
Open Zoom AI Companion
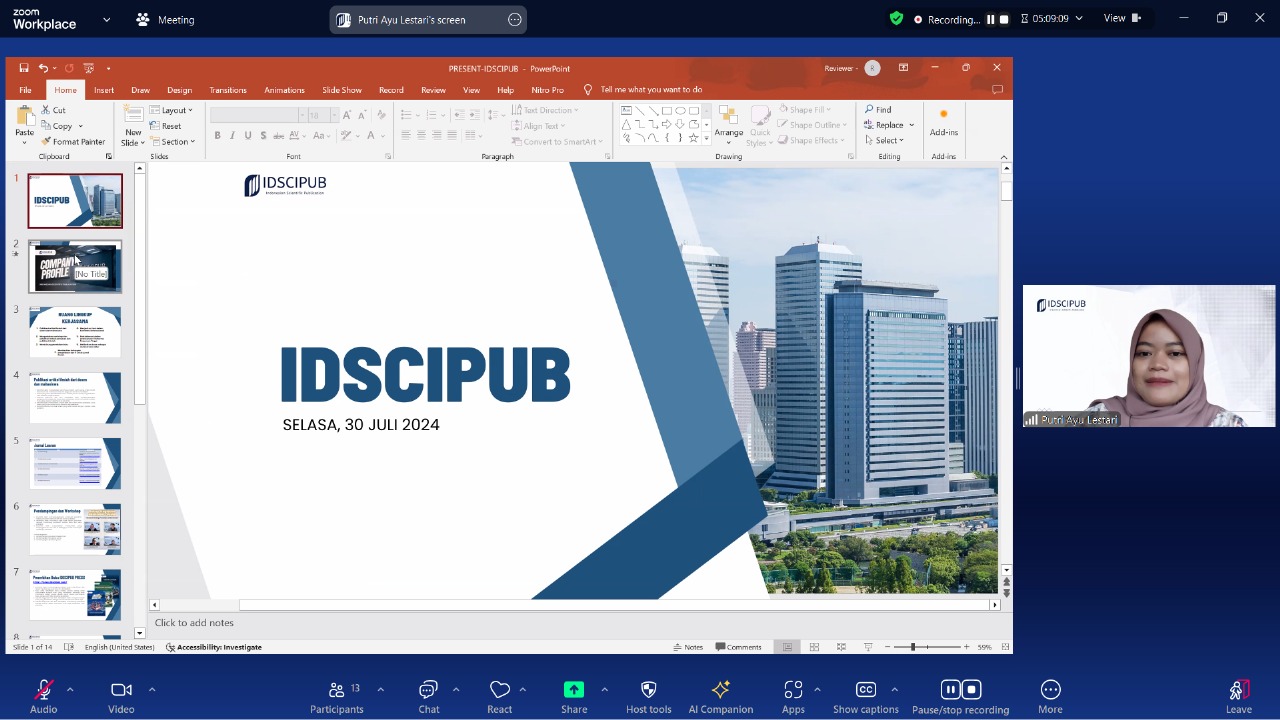(x=720, y=697)
